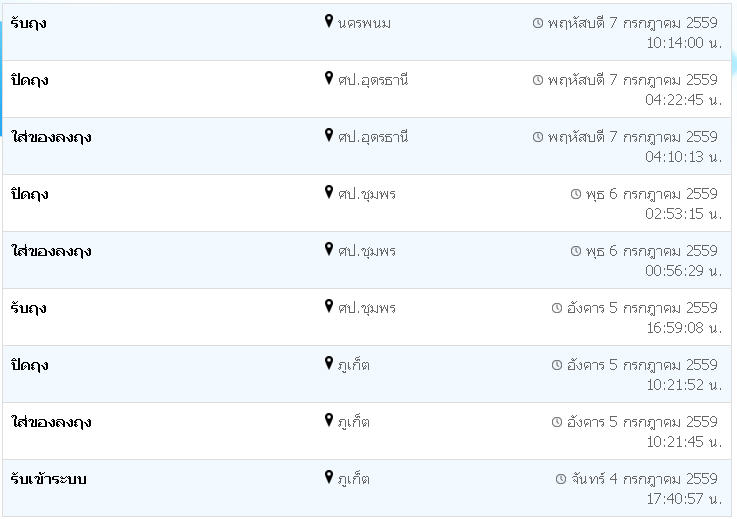Click the 17:40:57 น. timestamp
This screenshot has width=737, height=519.
tap(684, 498)
